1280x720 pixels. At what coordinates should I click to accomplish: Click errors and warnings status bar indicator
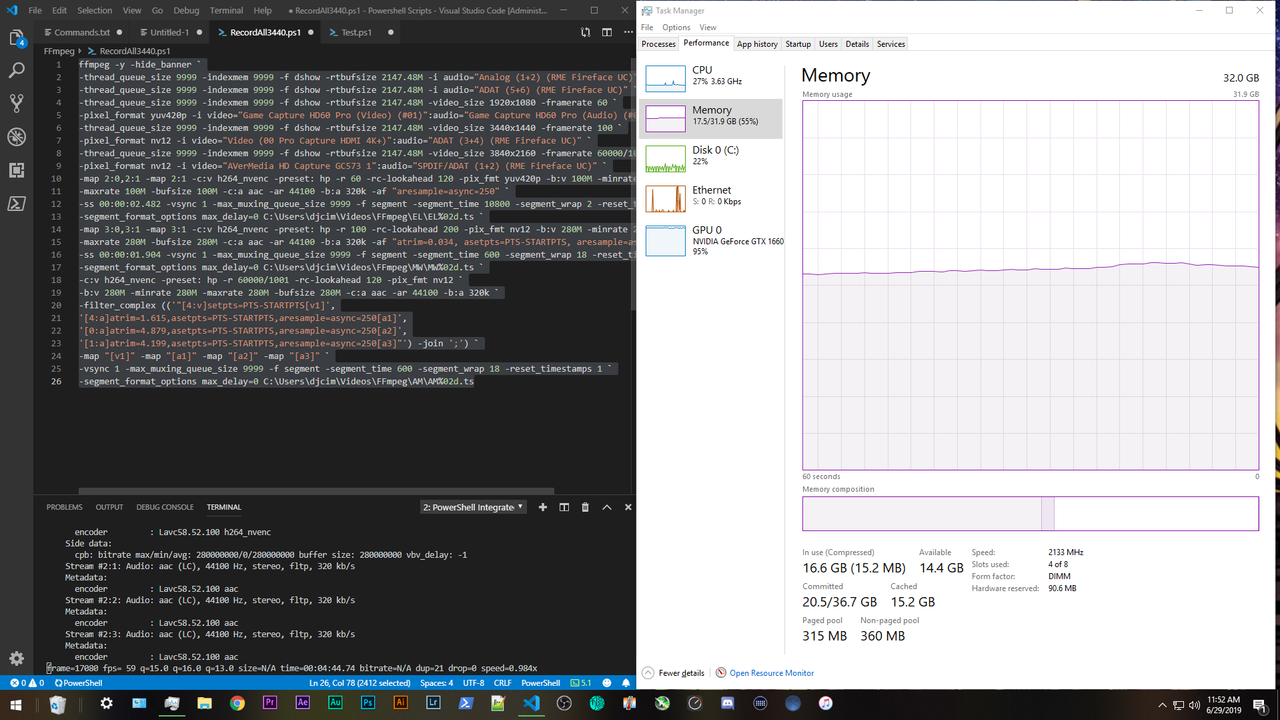click(x=26, y=683)
